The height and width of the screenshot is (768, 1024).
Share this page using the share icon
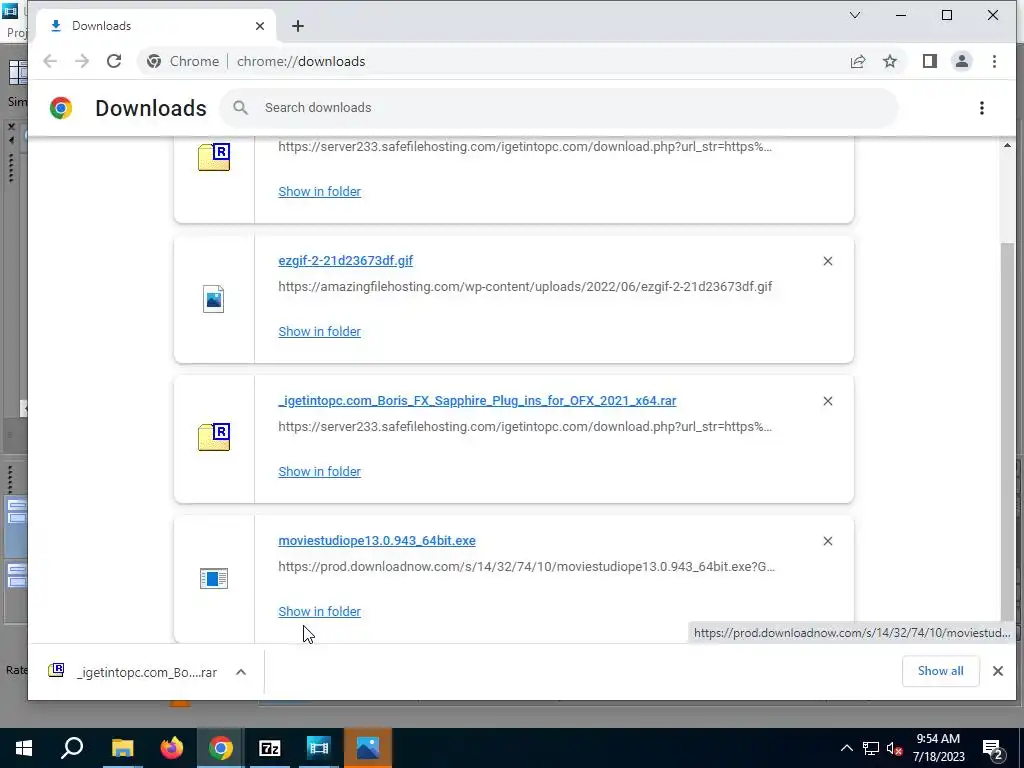click(x=858, y=61)
